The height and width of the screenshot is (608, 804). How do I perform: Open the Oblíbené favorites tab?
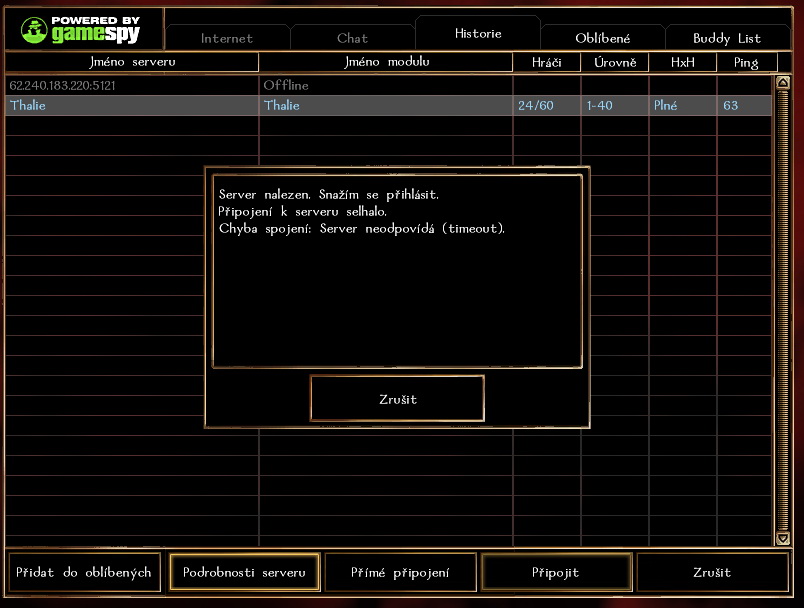coord(602,38)
